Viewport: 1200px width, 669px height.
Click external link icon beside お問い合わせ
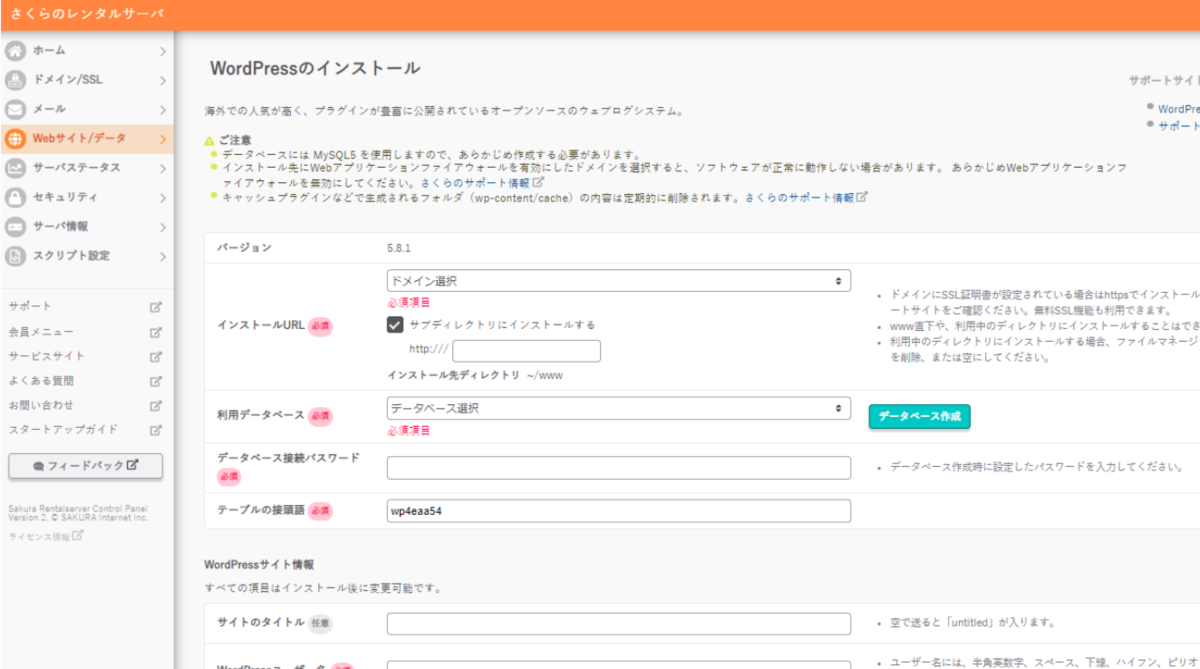click(155, 406)
